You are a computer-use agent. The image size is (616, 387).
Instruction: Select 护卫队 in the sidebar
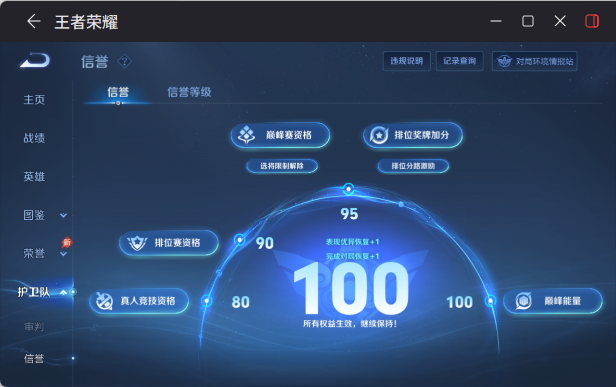point(34,292)
